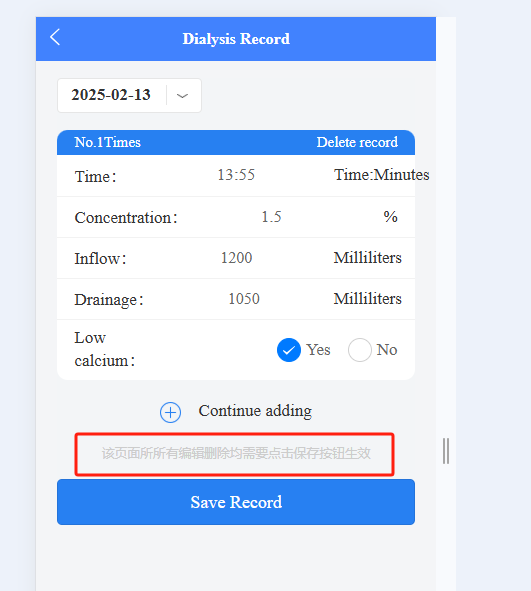This screenshot has height=591, width=531.
Task: Click the Time:Minutes unit label
Action: coord(381,175)
